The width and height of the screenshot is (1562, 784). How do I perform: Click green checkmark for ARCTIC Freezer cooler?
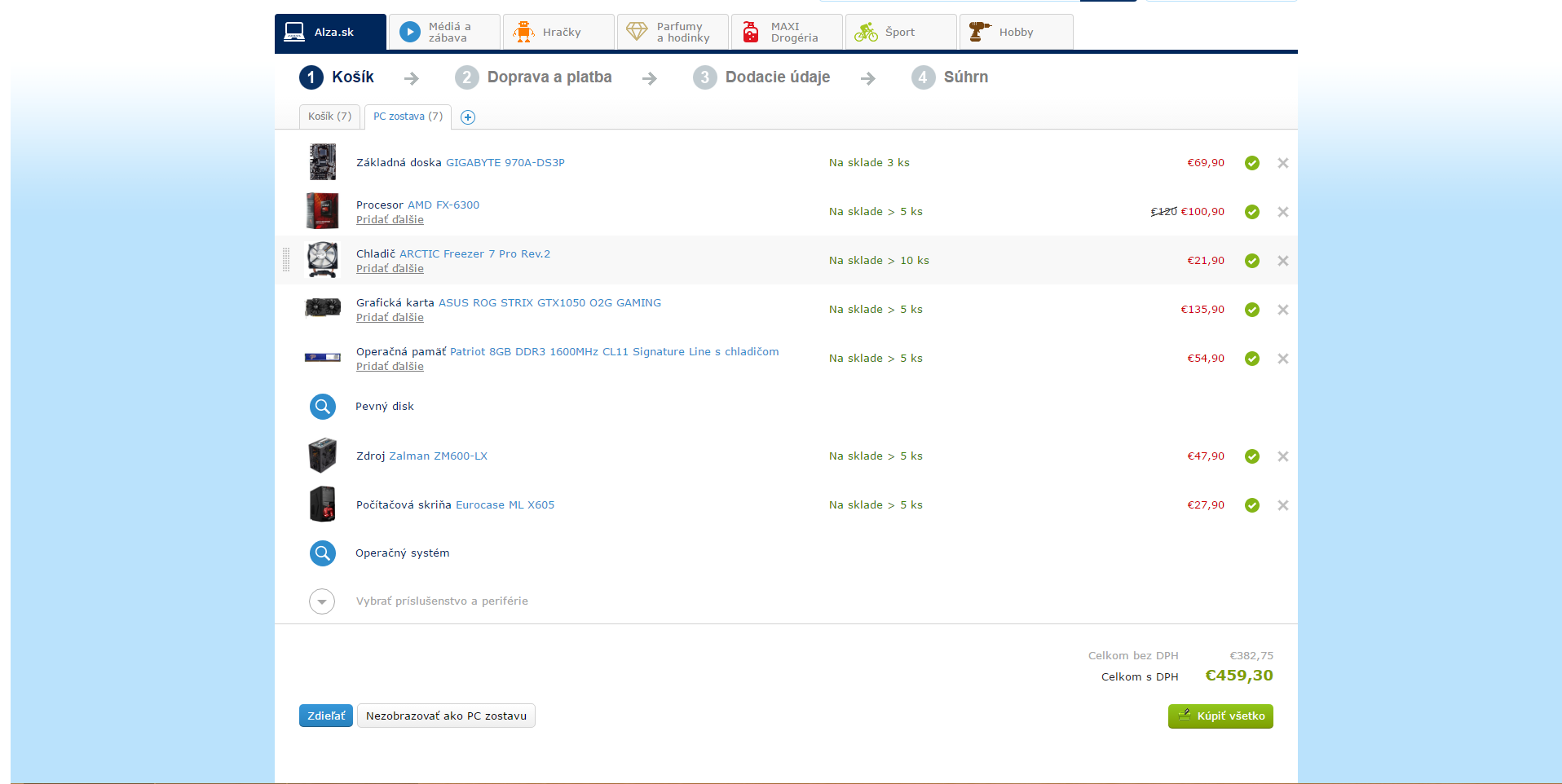point(1252,261)
